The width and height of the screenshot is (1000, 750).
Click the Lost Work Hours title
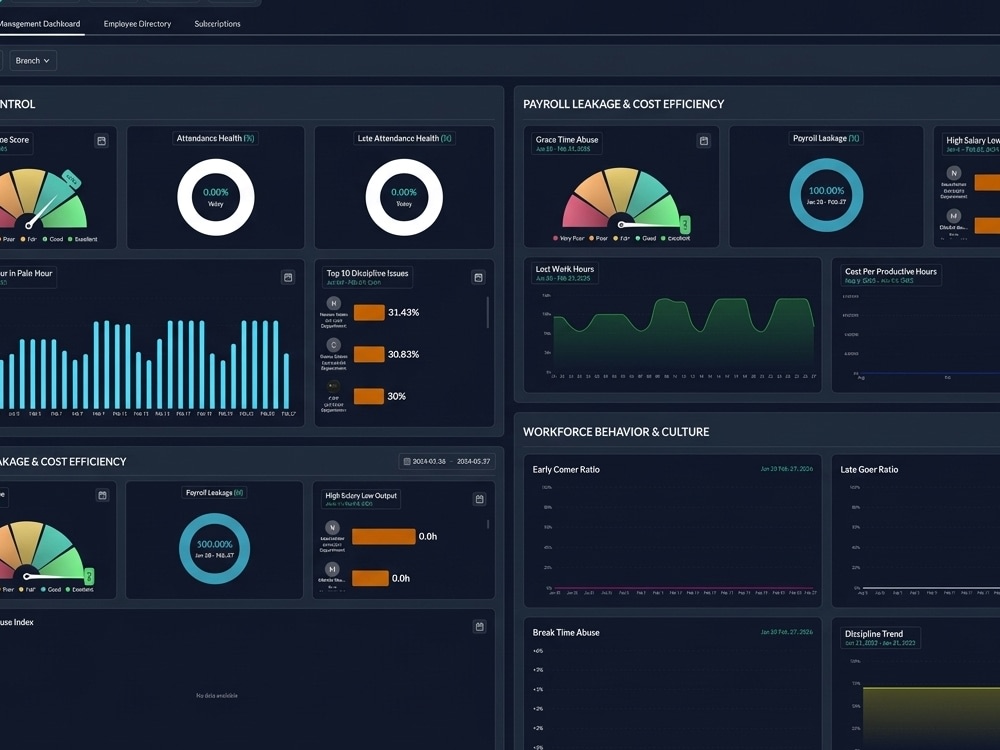pos(564,269)
